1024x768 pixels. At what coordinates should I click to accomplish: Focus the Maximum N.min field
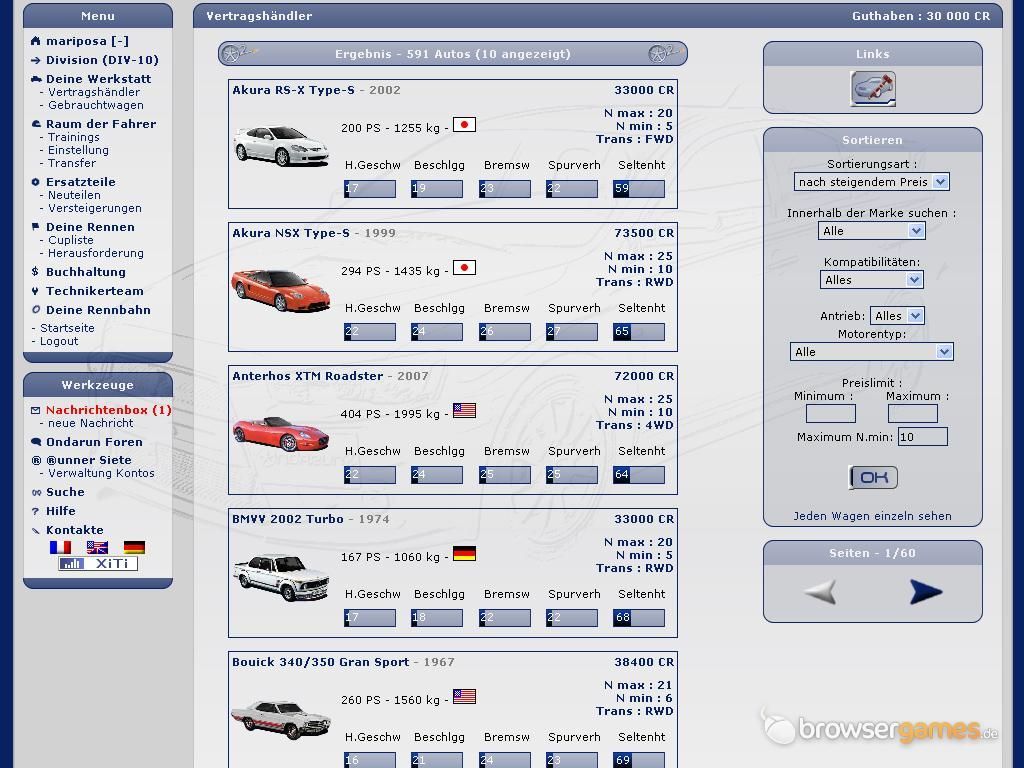click(x=923, y=437)
